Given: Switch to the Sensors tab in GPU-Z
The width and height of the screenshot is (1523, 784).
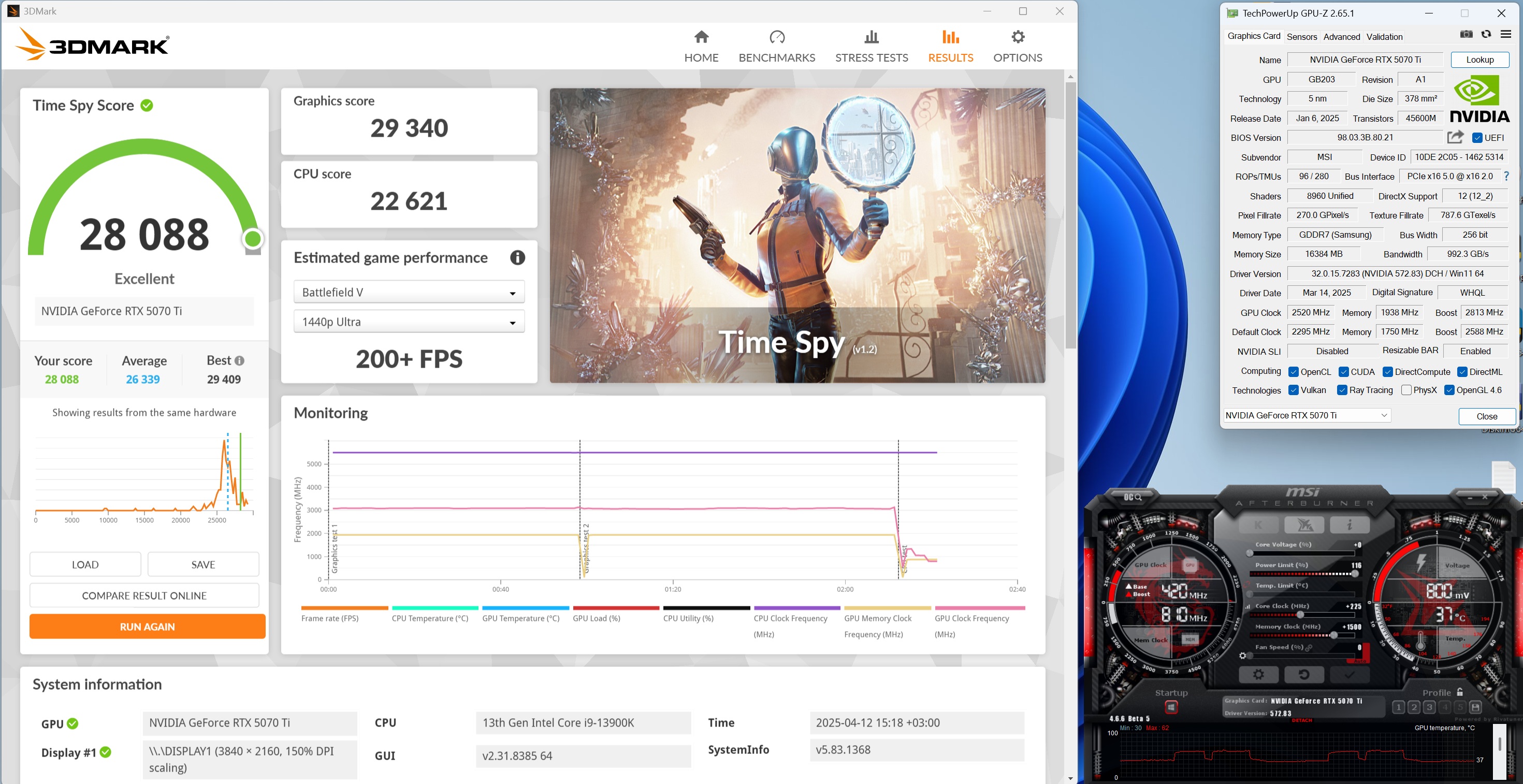Looking at the screenshot, I should [1301, 37].
